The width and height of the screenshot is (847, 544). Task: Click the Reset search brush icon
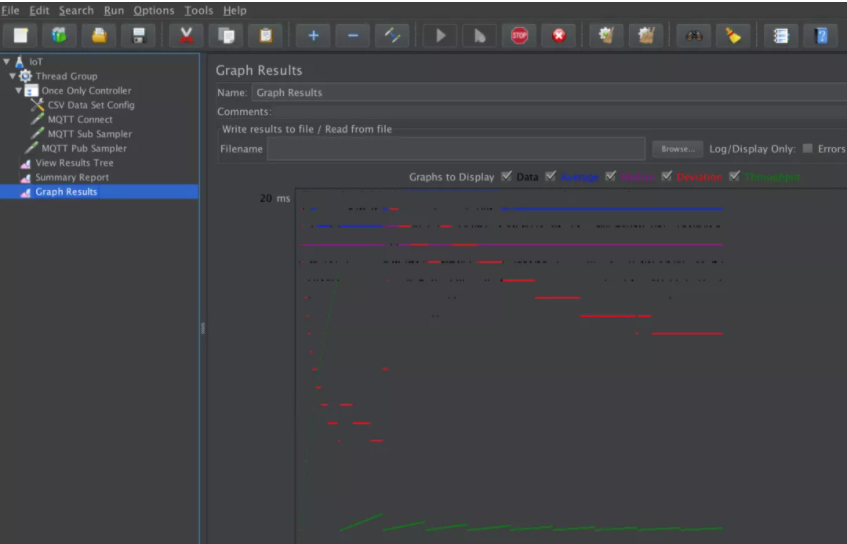coord(733,36)
